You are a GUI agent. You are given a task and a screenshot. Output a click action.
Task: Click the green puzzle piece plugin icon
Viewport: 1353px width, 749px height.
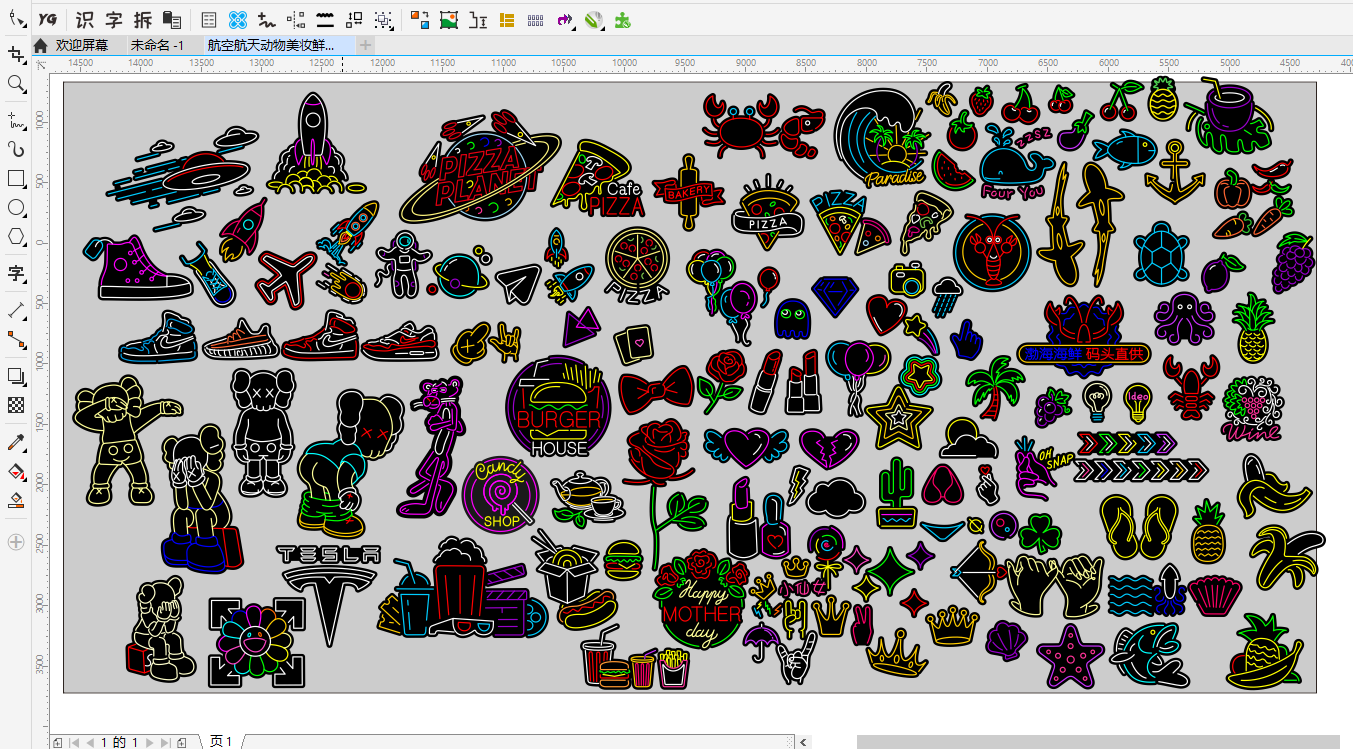(x=623, y=19)
